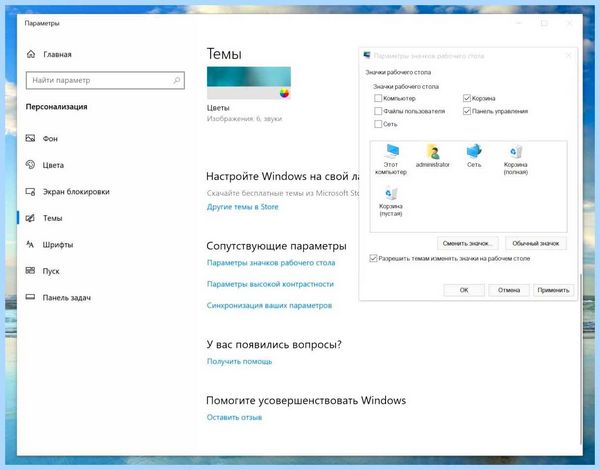This screenshot has height=470, width=600.
Task: Click the dialog title bar icon
Action: 367,55
